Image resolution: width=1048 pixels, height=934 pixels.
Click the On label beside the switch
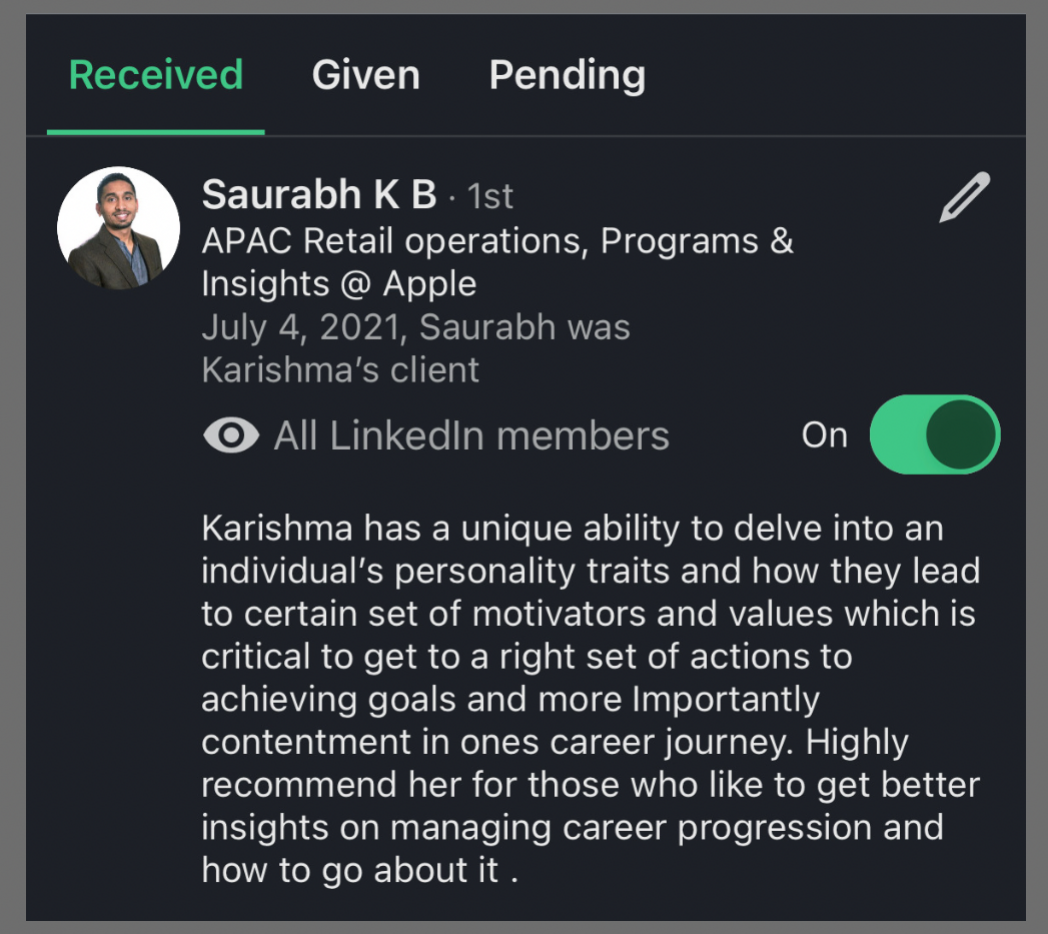(x=824, y=436)
